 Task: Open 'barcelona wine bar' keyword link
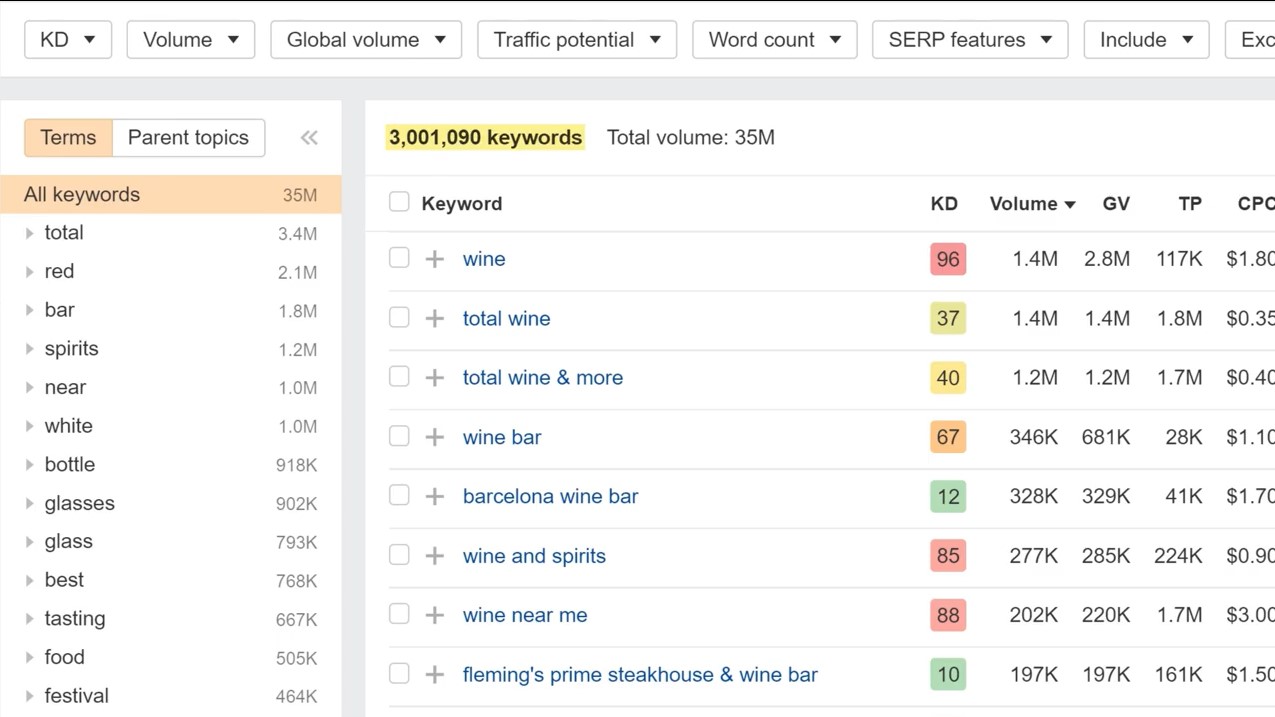(550, 497)
